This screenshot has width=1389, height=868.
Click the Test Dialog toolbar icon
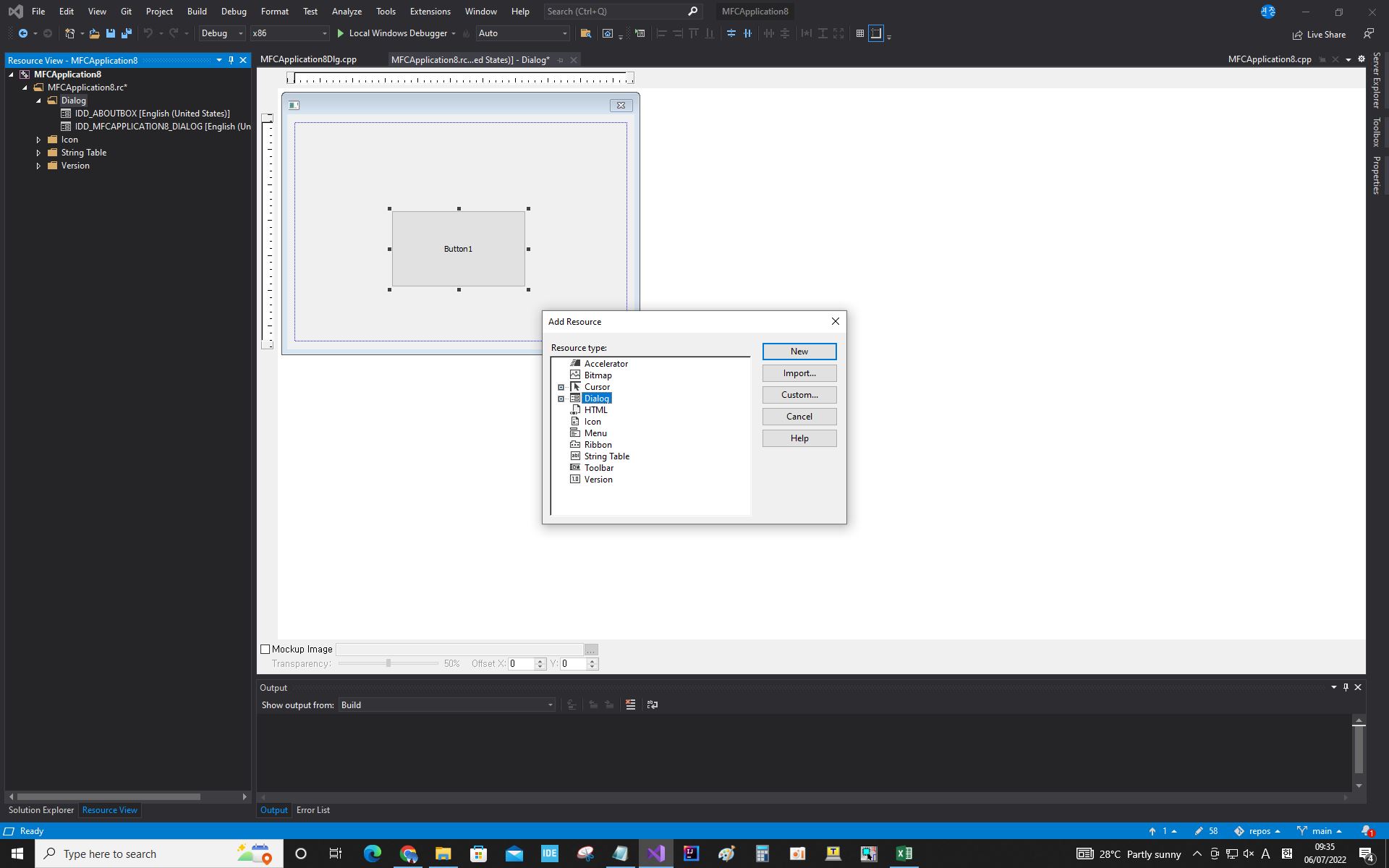(640, 33)
